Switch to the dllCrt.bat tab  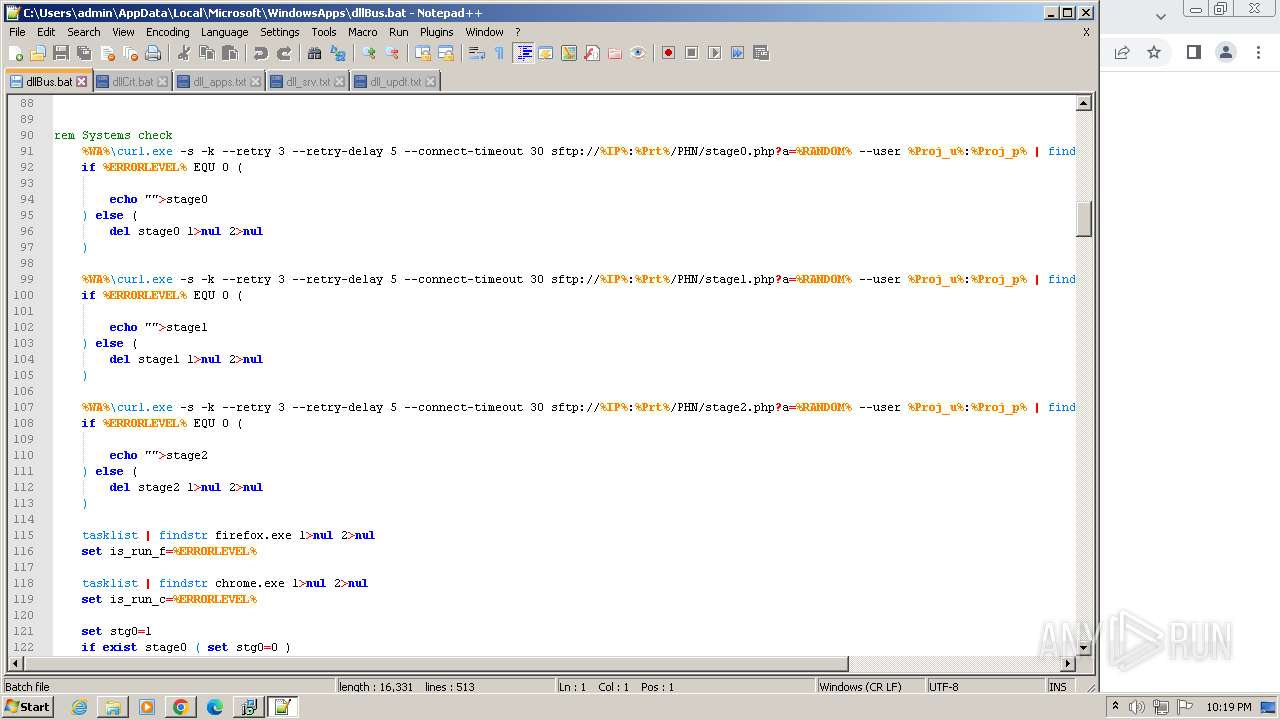coord(133,82)
